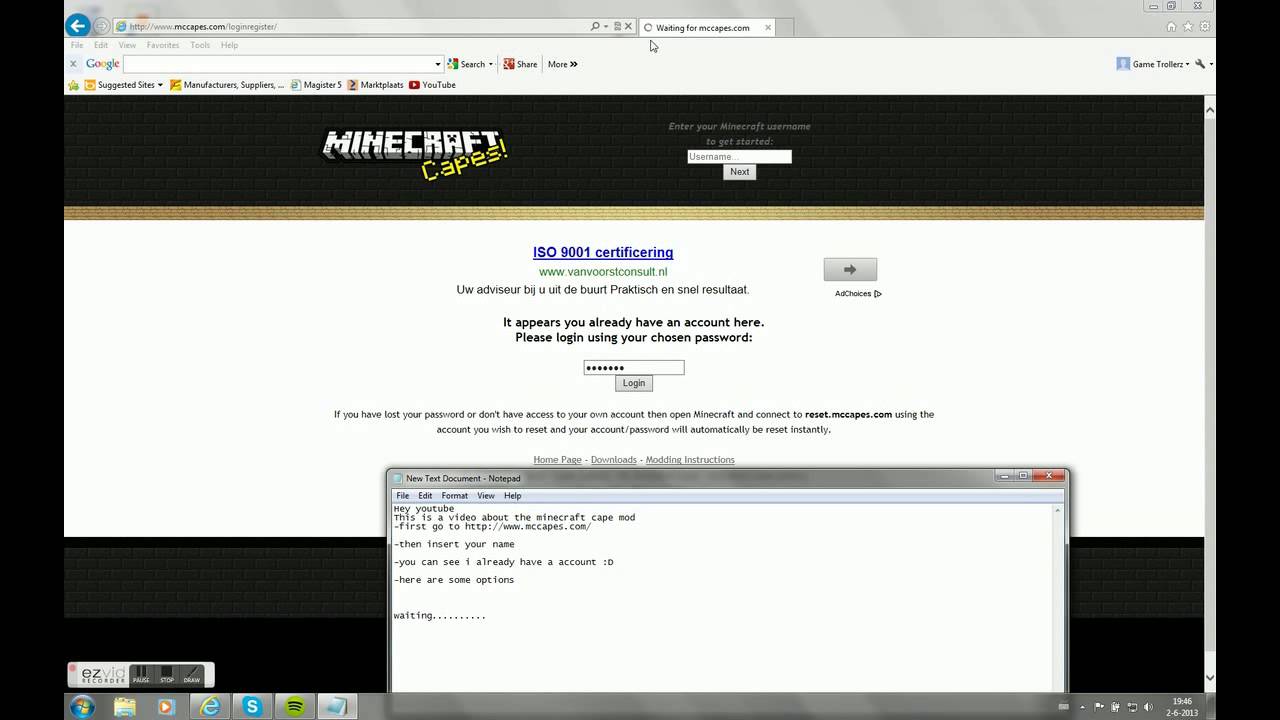Open the Marktplaats bookmark
This screenshot has height=720, width=1280.
coord(375,85)
